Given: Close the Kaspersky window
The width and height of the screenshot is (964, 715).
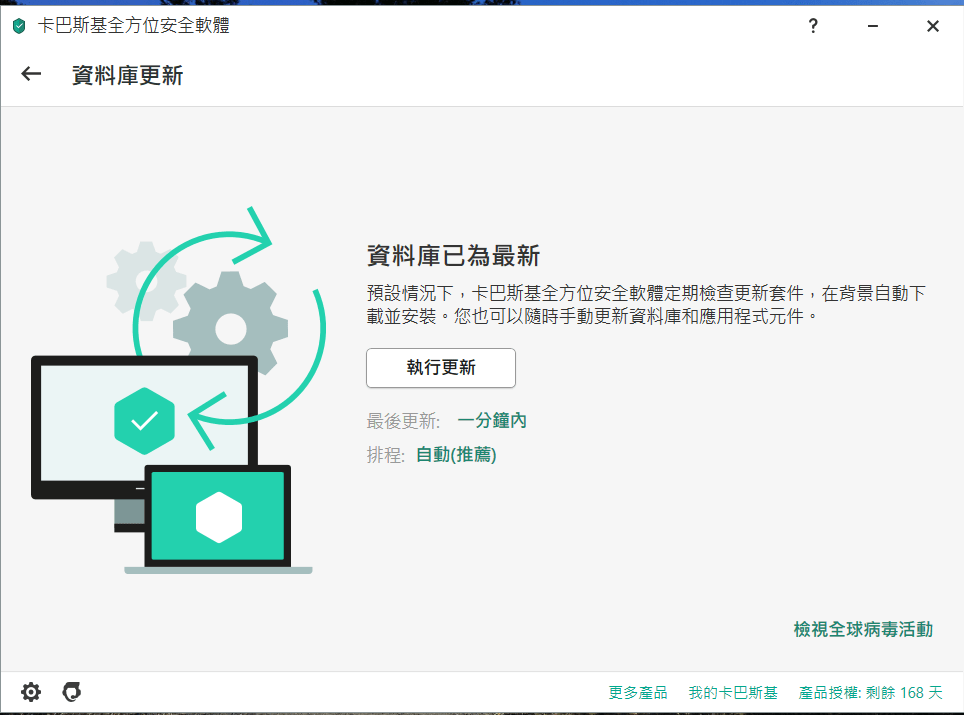Looking at the screenshot, I should (x=932, y=27).
